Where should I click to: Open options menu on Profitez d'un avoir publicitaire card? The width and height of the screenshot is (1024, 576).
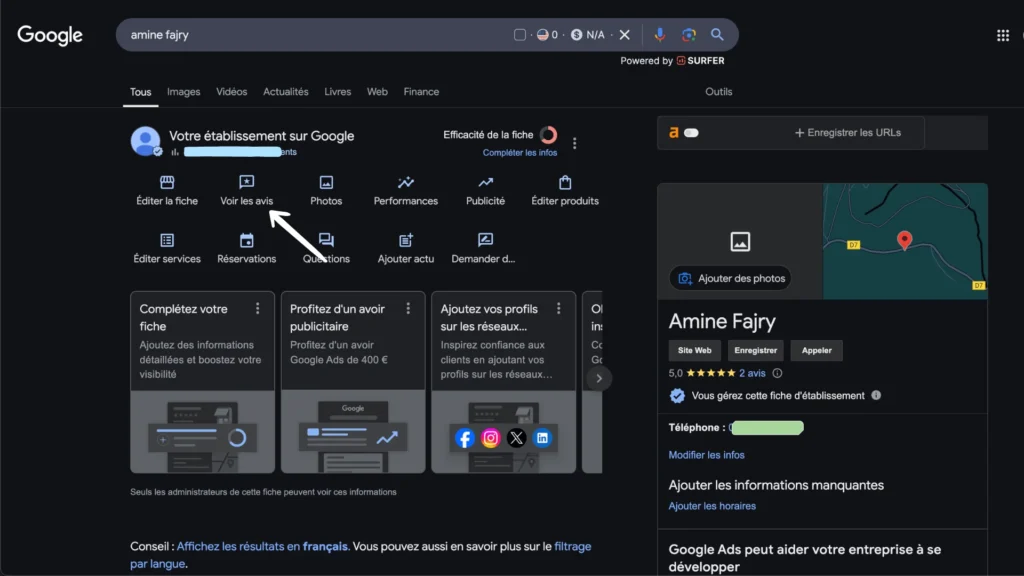point(408,308)
